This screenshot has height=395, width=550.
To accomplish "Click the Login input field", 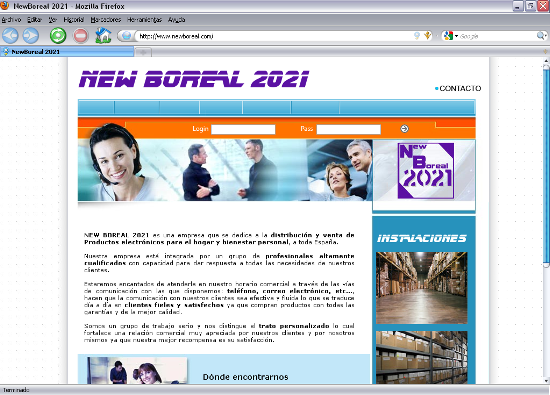I will coord(243,129).
